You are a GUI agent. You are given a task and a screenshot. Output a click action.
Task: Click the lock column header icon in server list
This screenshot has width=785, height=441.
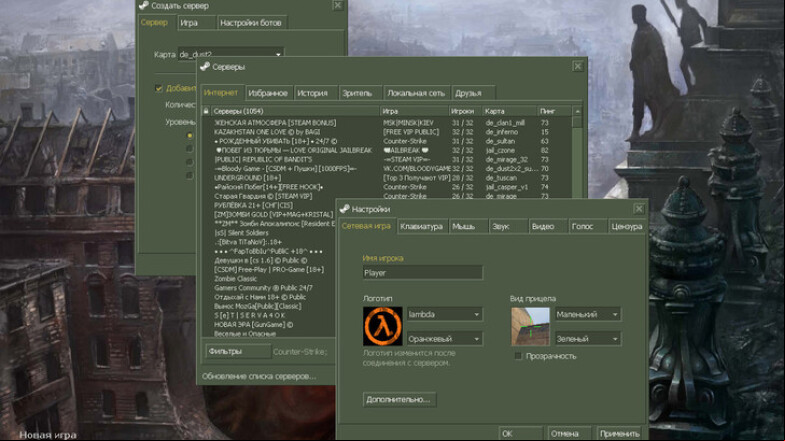tap(206, 111)
